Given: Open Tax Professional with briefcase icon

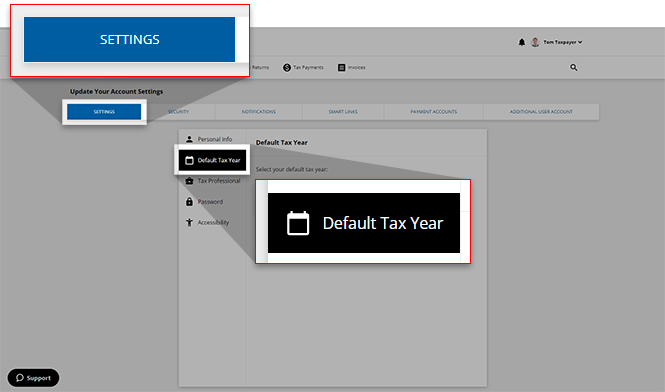Looking at the screenshot, I should pyautogui.click(x=213, y=181).
